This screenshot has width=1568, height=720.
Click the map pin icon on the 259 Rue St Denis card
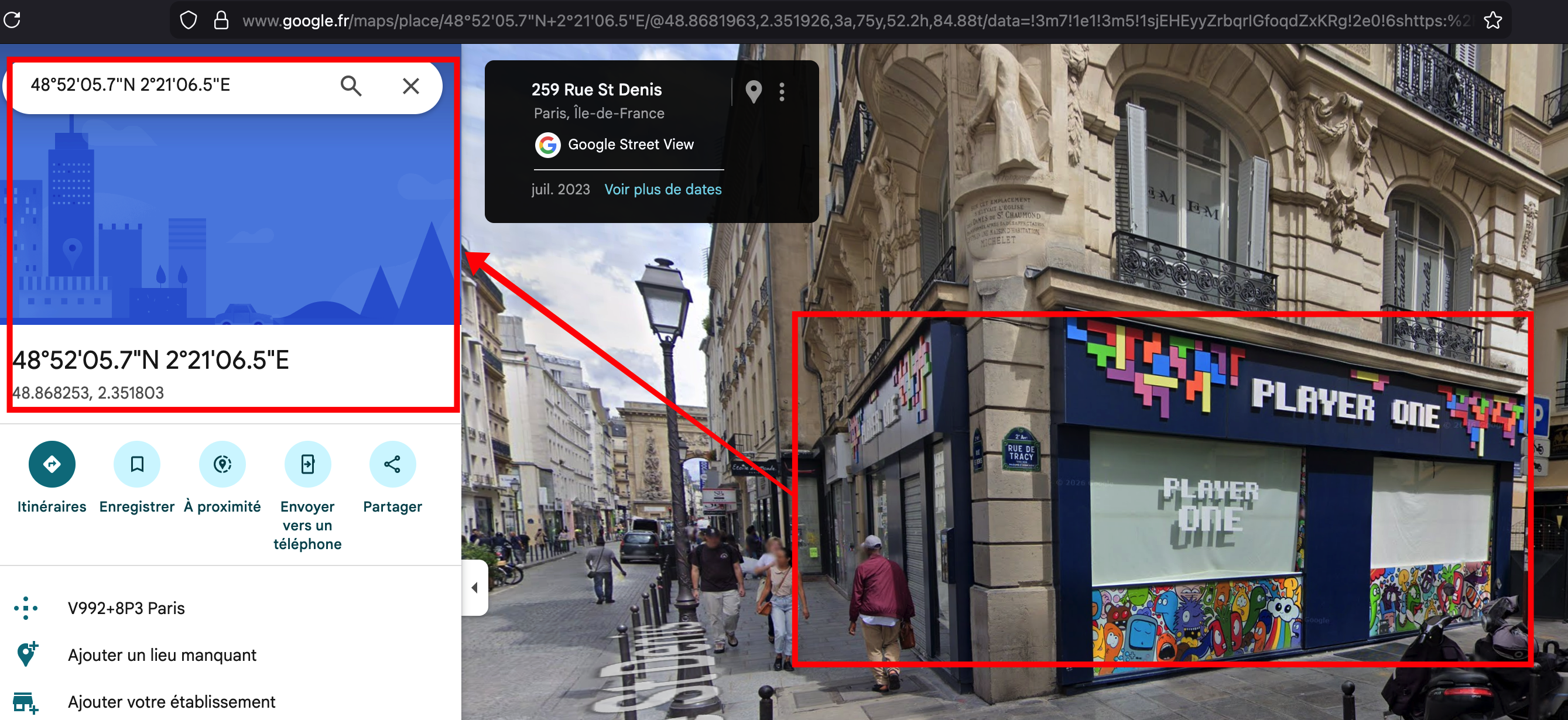coord(754,92)
